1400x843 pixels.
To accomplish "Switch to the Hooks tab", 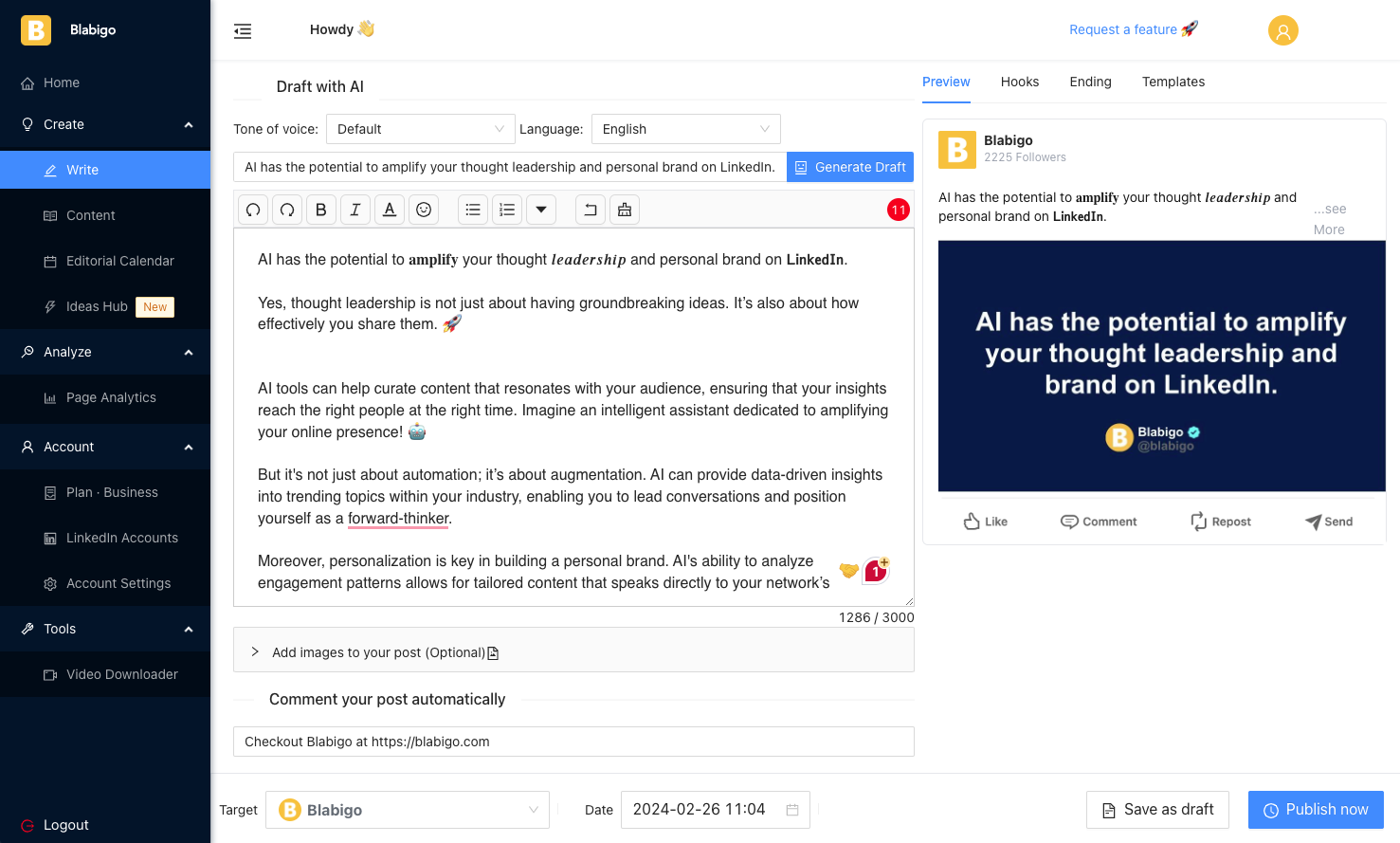I will click(1020, 82).
